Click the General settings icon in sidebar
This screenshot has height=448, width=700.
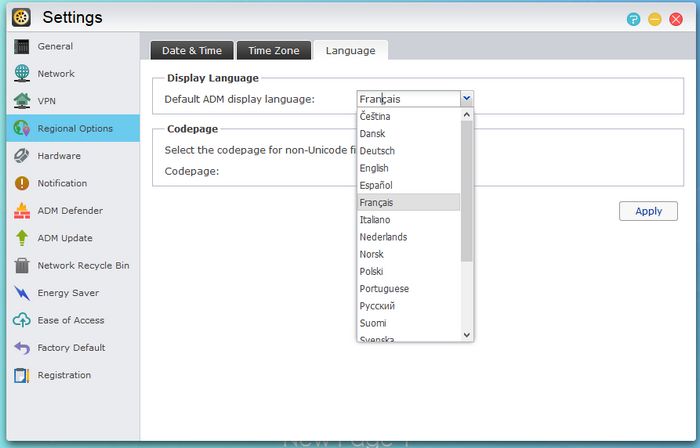point(21,46)
